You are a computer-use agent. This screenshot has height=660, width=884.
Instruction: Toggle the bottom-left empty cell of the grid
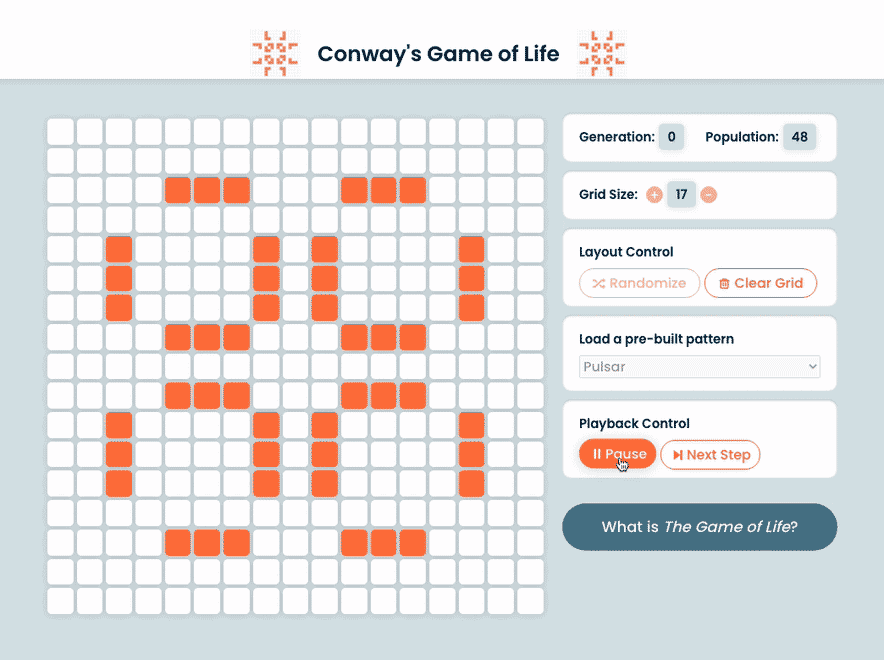60,601
